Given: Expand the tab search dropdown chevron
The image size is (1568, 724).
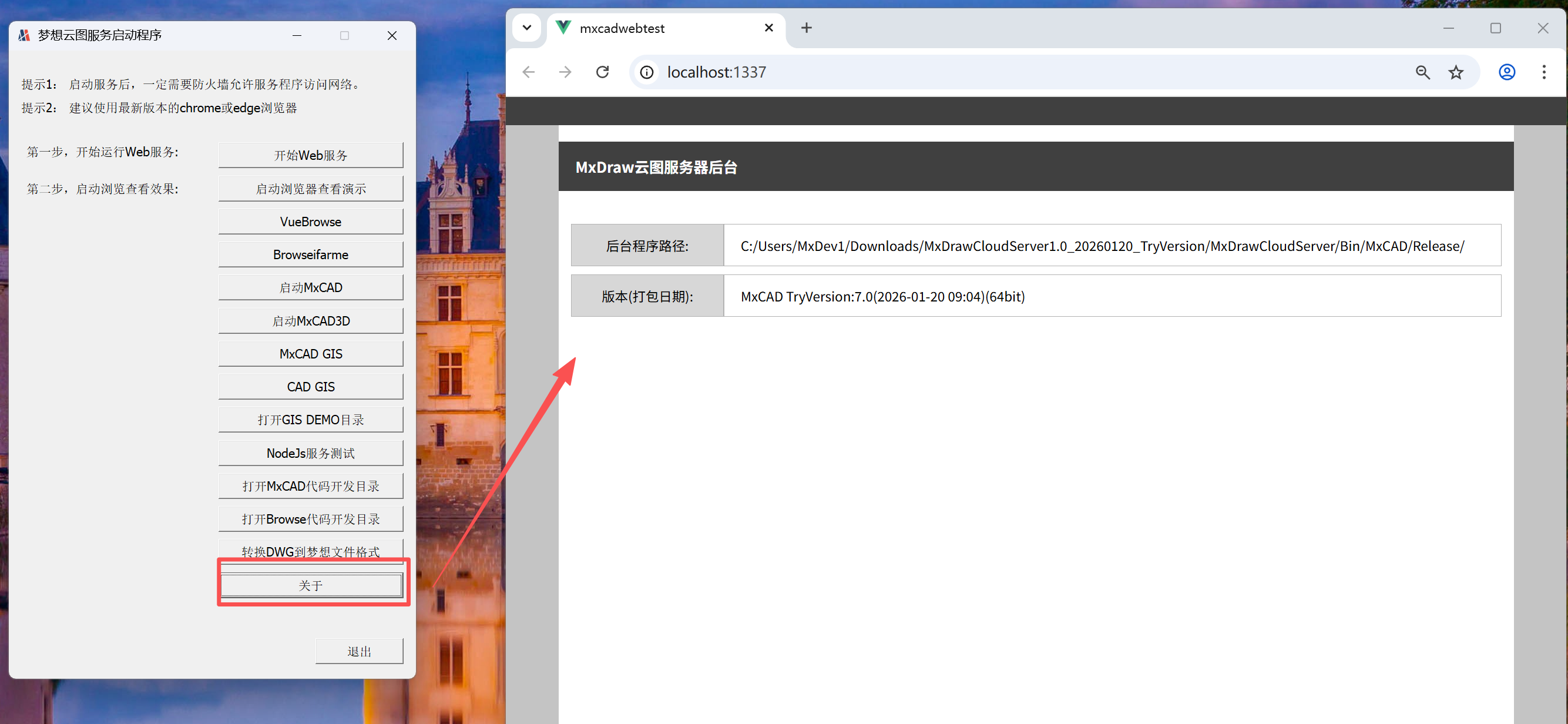Looking at the screenshot, I should (x=526, y=28).
